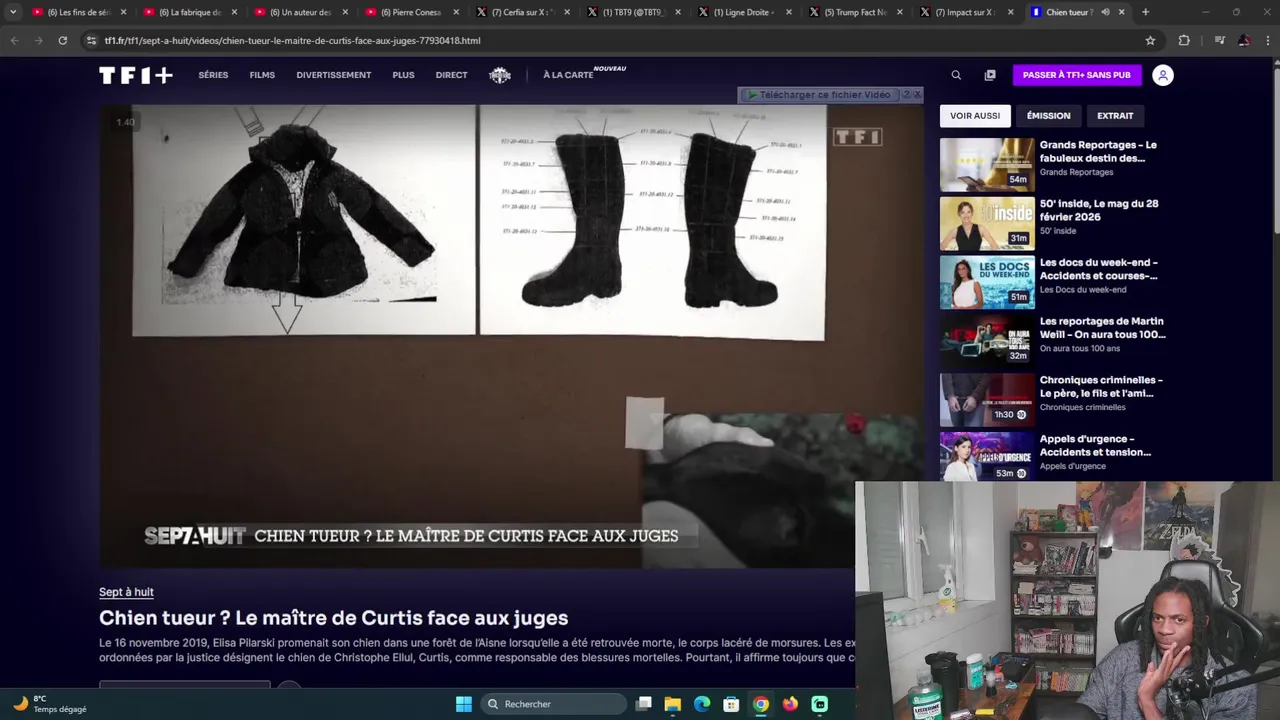
Task: Switch to the 'La fabrique de' YouTube tab
Action: coord(189,12)
